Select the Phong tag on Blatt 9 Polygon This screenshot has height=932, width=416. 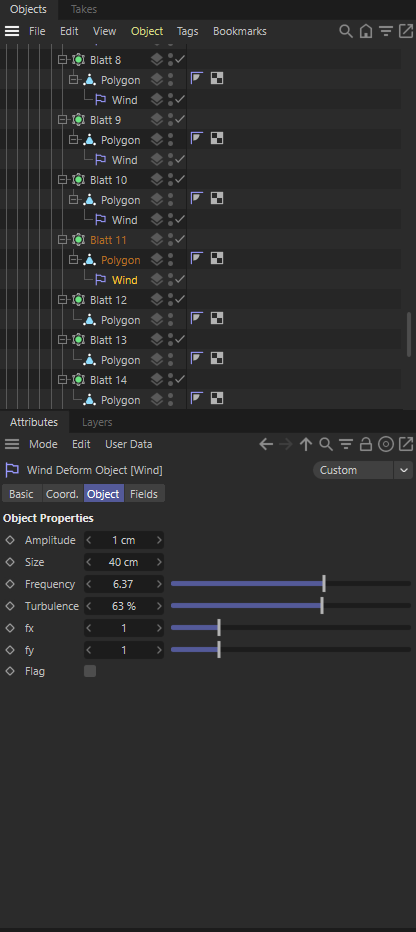point(197,138)
